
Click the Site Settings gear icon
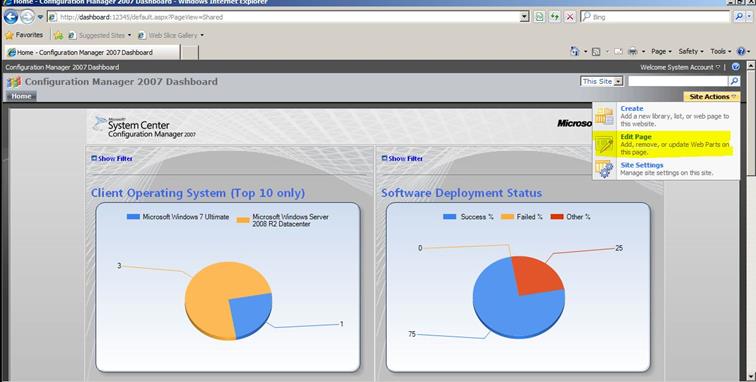point(604,170)
